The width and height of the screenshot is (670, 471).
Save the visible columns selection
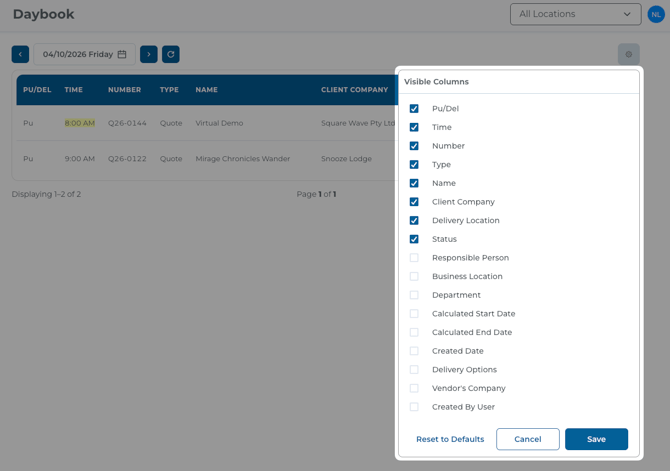click(x=597, y=439)
